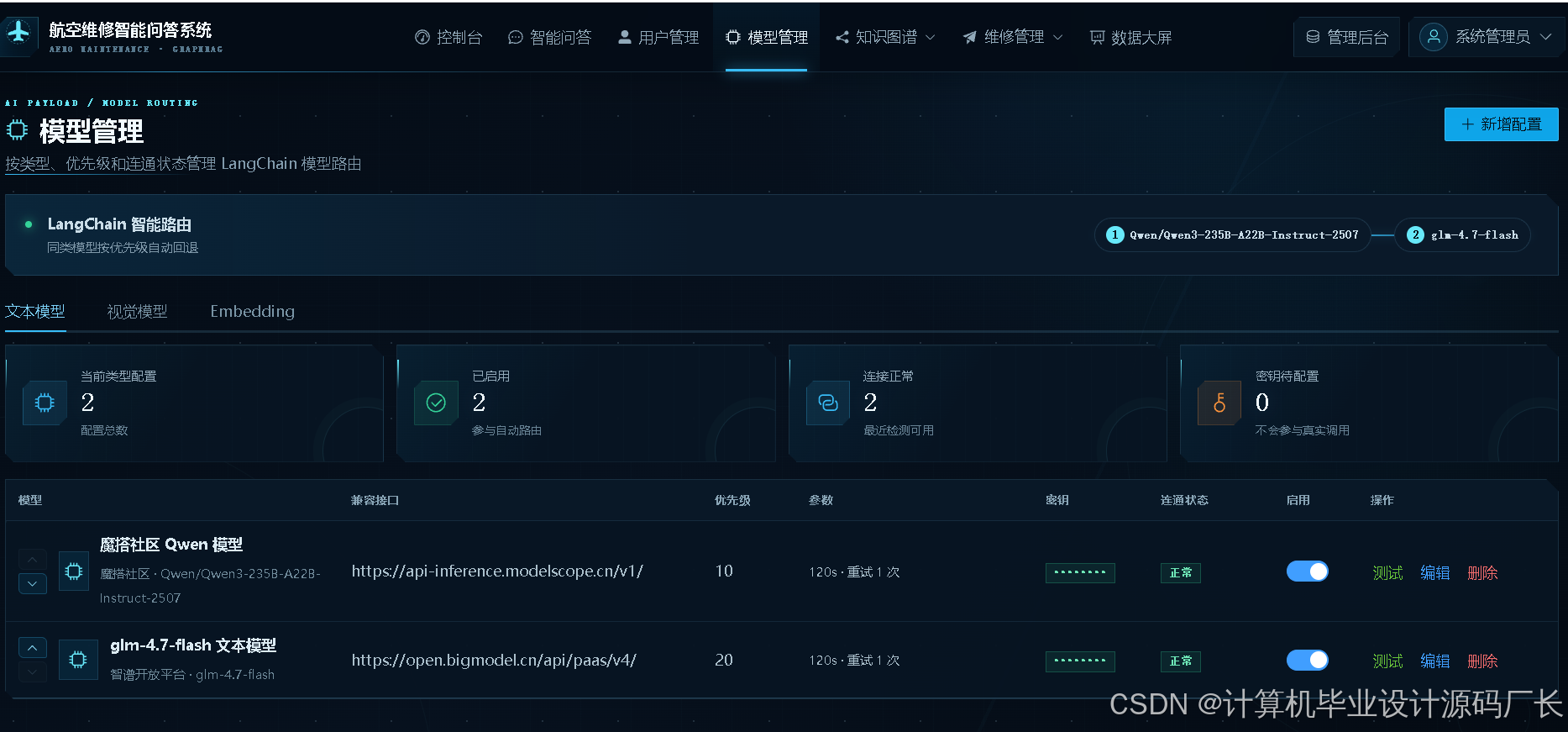Click 正常 status badge in 魔搭社区 Qwen row

click(x=1181, y=573)
